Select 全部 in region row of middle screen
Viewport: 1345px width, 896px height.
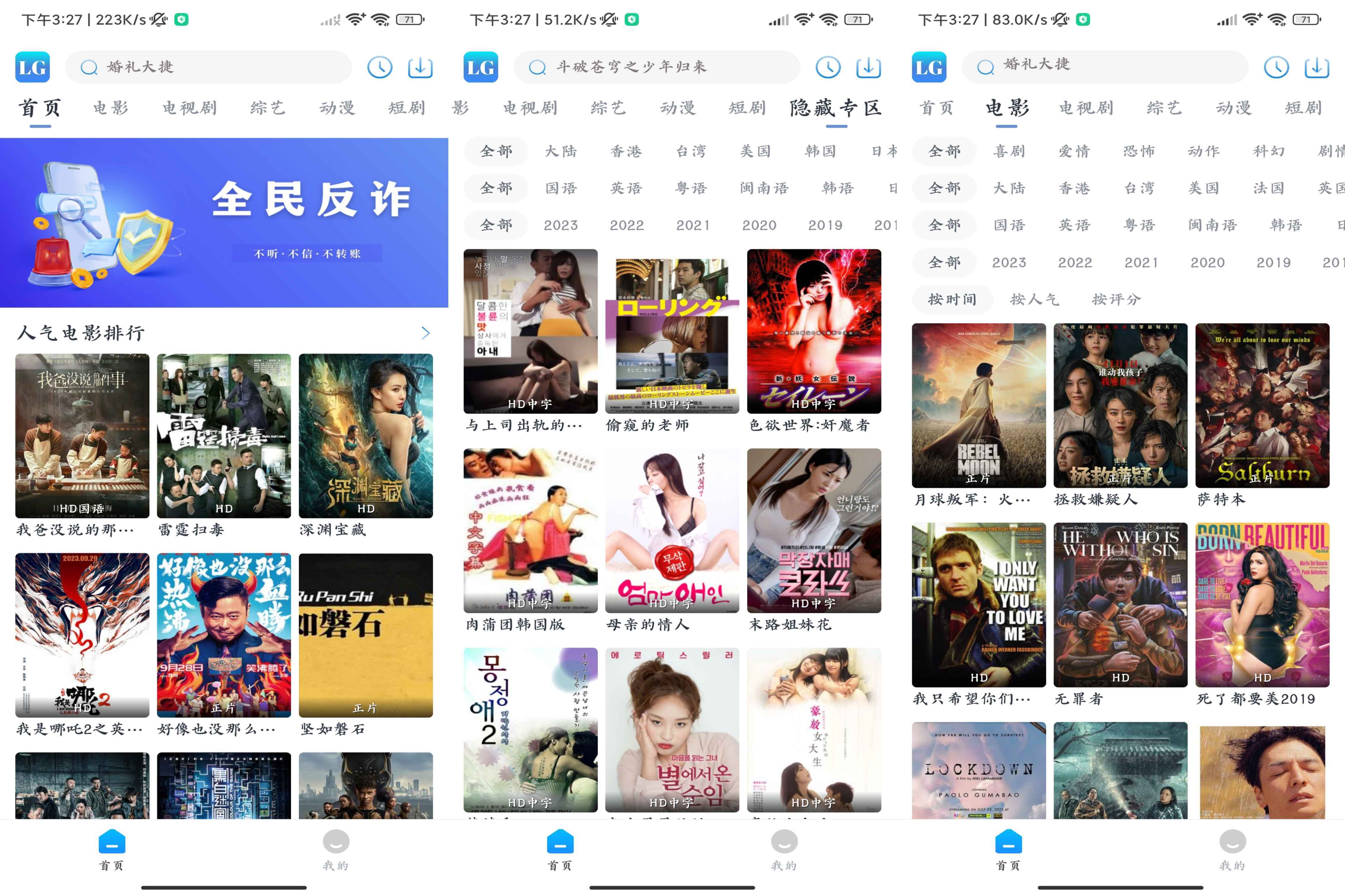tap(496, 151)
